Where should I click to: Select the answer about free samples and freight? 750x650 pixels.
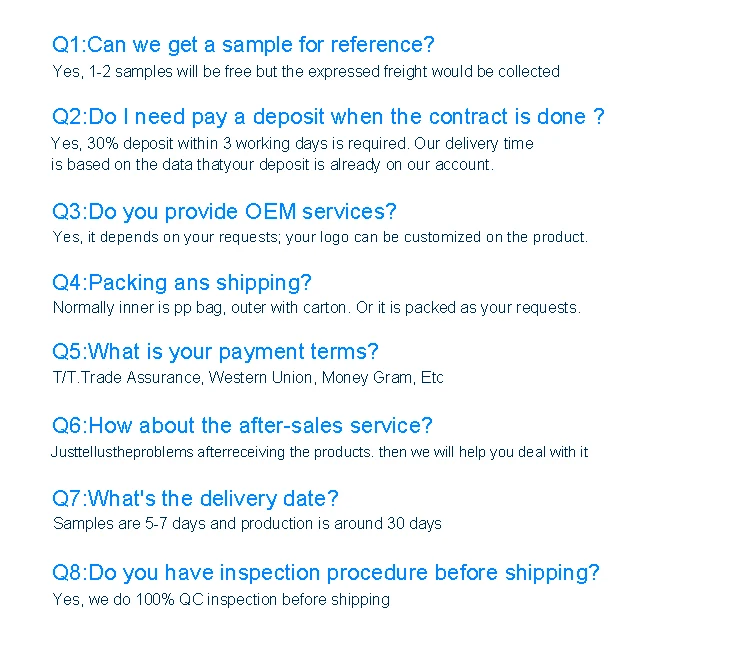point(306,72)
